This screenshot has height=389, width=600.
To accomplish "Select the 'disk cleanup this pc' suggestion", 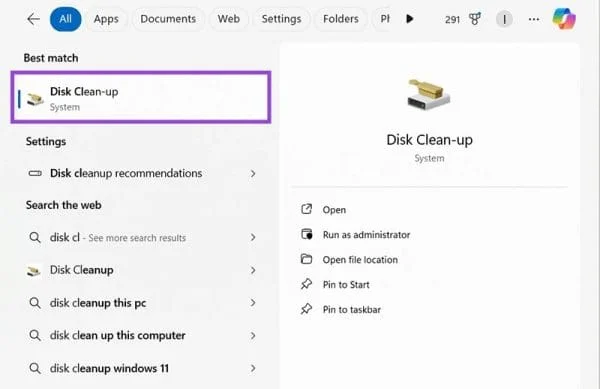I will point(98,303).
